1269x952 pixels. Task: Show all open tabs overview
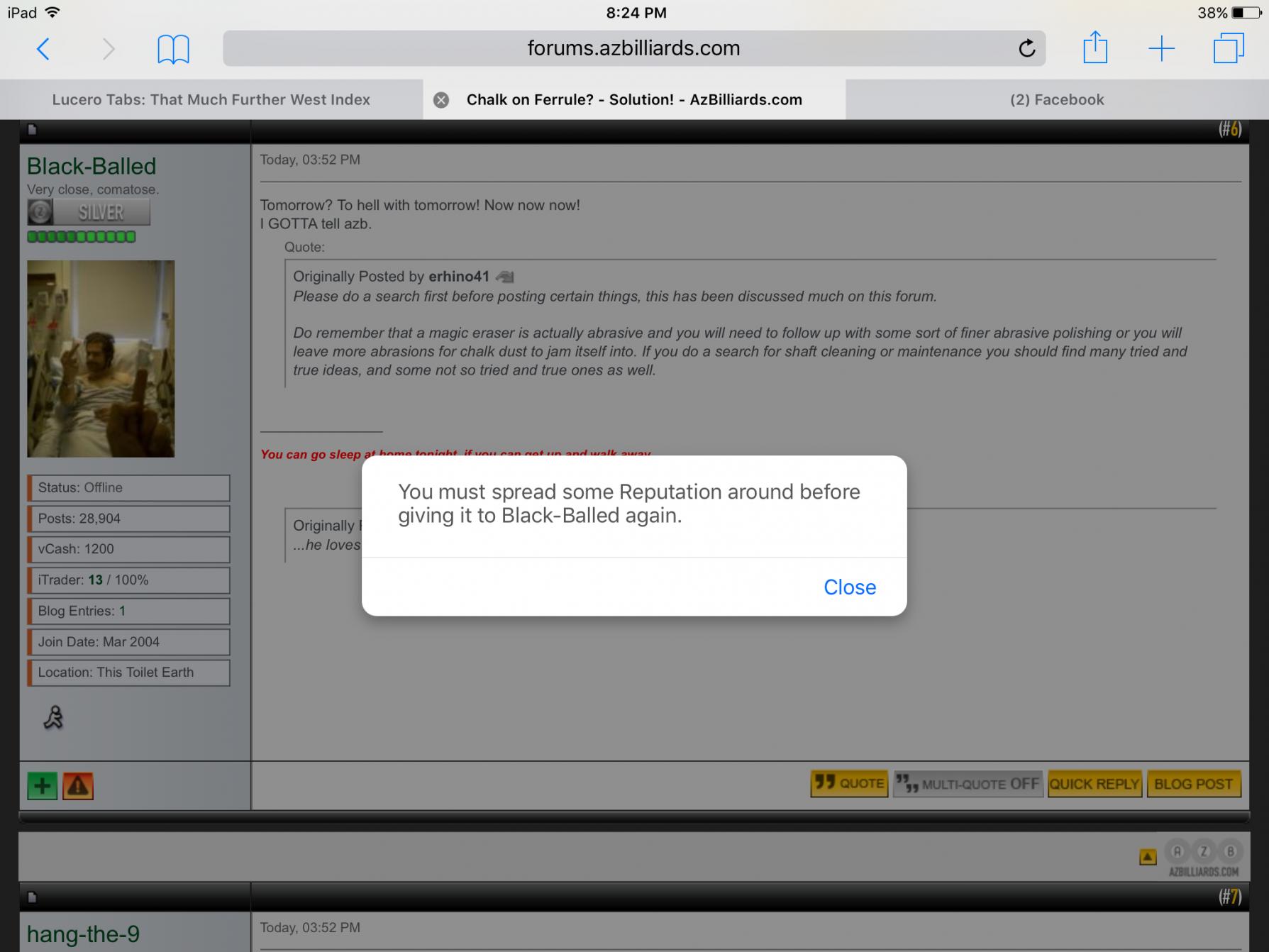click(1228, 49)
